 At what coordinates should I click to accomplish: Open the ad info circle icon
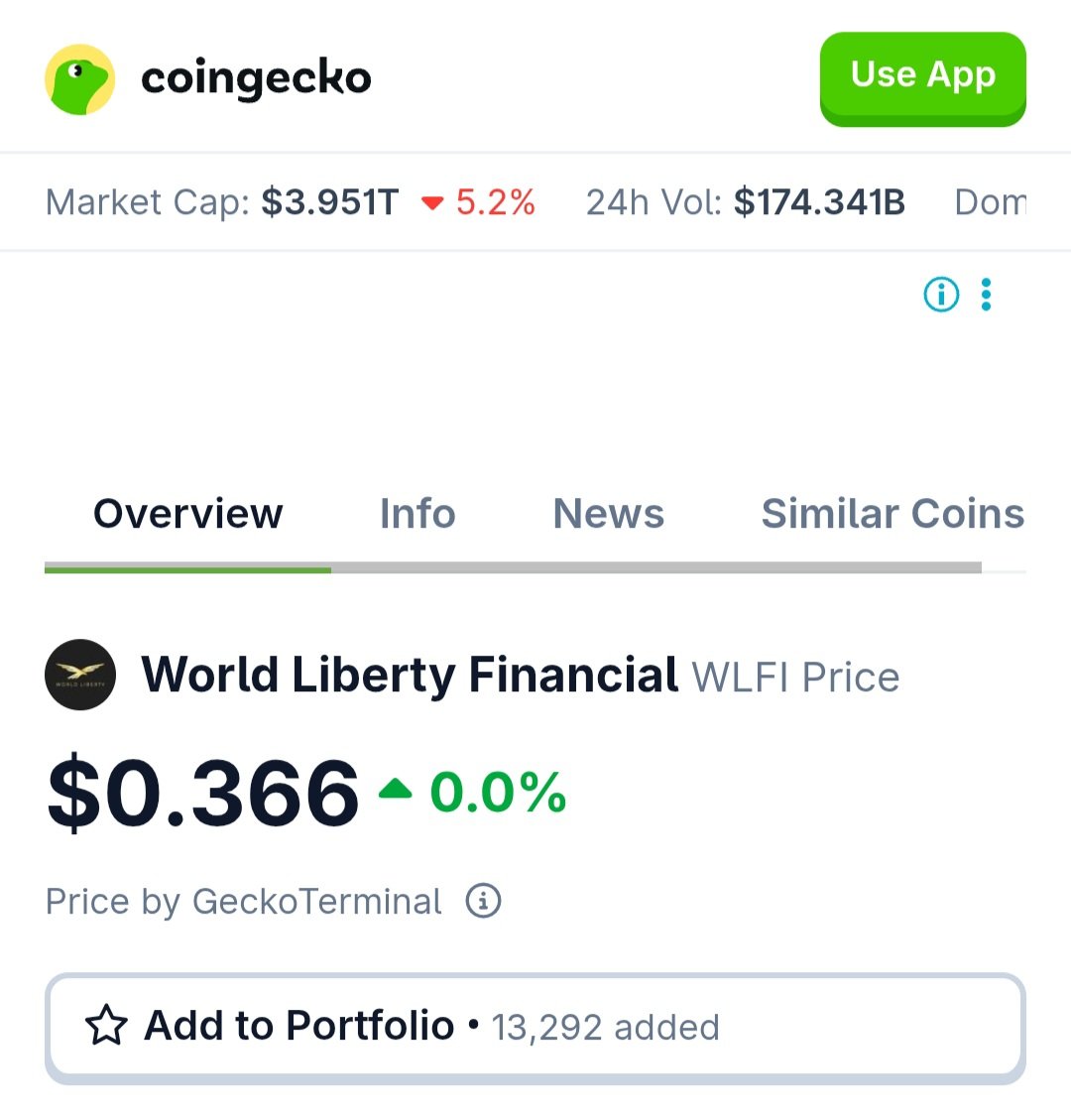point(941,295)
